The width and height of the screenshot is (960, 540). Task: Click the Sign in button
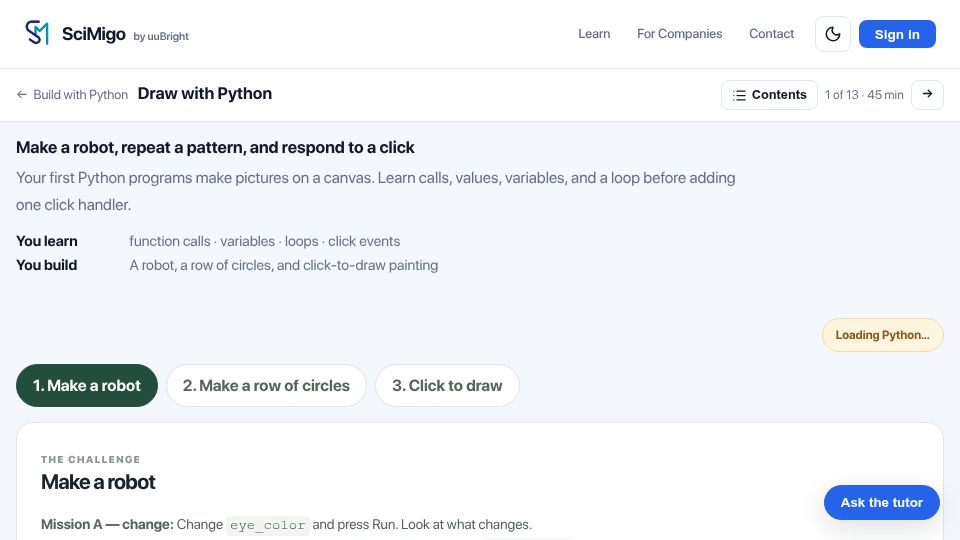tap(897, 34)
